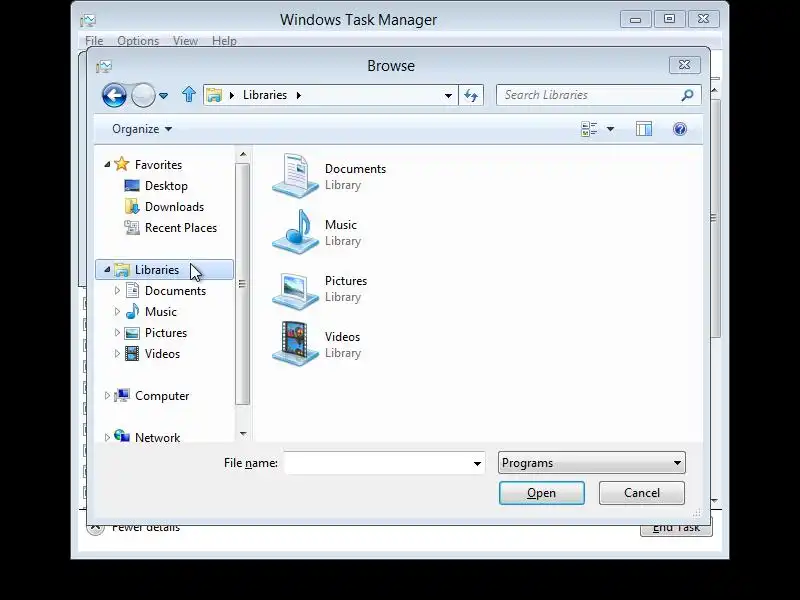Expand Pictures node in navigation tree
The width and height of the screenshot is (800, 600).
click(x=117, y=332)
